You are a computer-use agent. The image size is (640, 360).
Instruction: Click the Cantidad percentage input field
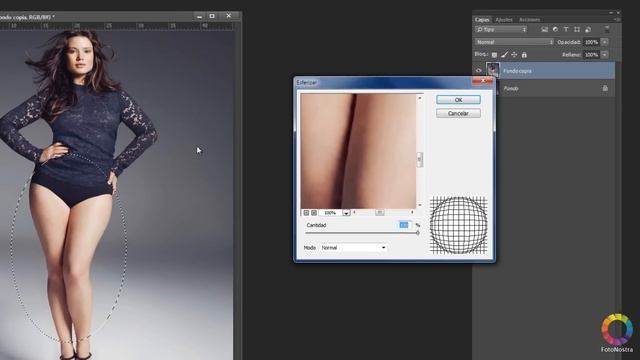[404, 225]
